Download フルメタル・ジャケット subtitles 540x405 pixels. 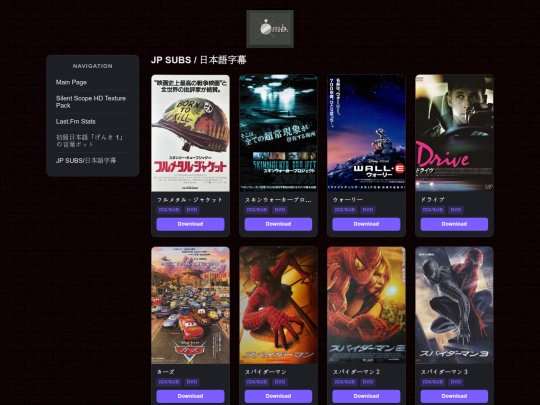190,224
